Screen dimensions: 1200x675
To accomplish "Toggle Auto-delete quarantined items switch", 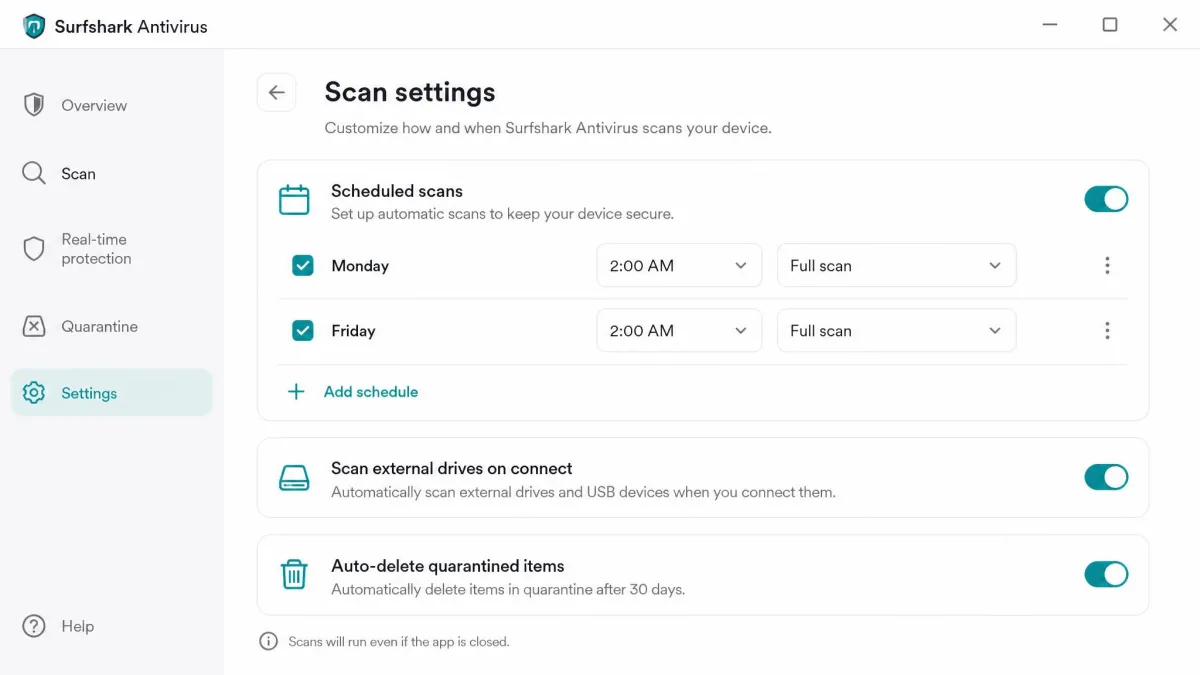I will [x=1106, y=574].
